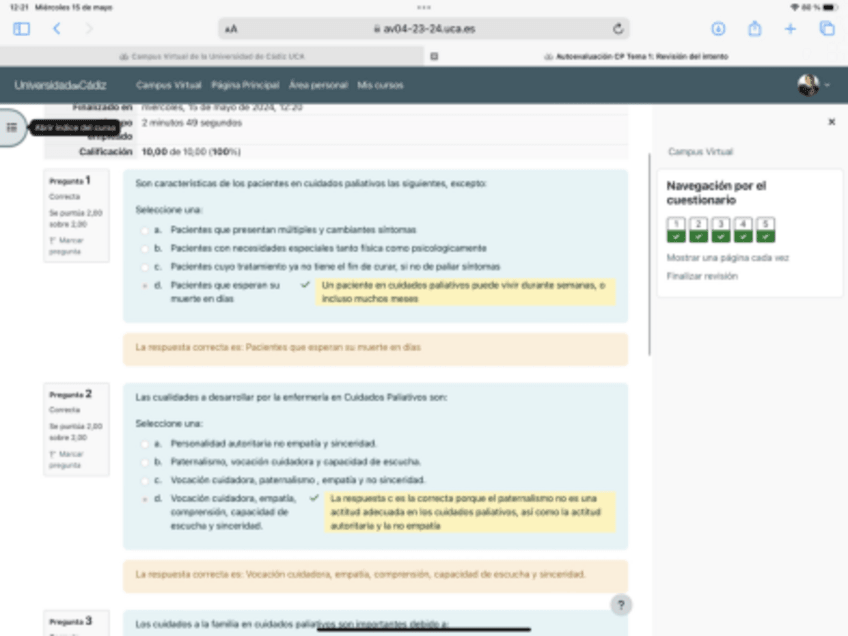Click the page vertical scrollbar
This screenshot has width=848, height=636.
(x=650, y=254)
